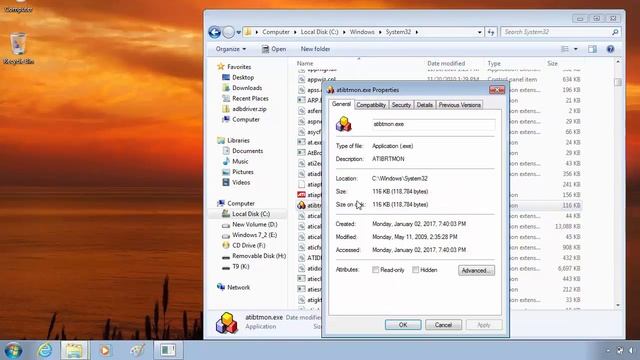Select Removable Disk (H:)
The height and width of the screenshot is (360, 640).
point(259,256)
